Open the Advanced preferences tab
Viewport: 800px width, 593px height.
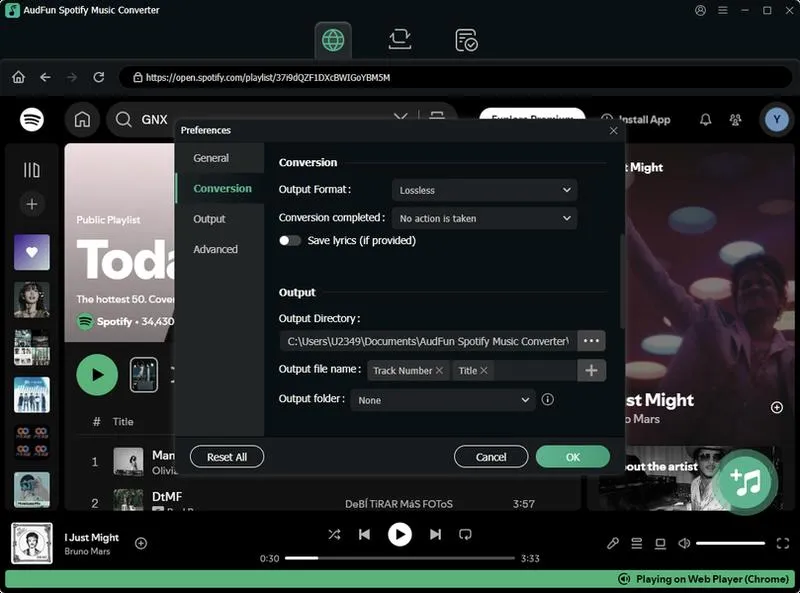click(220, 249)
